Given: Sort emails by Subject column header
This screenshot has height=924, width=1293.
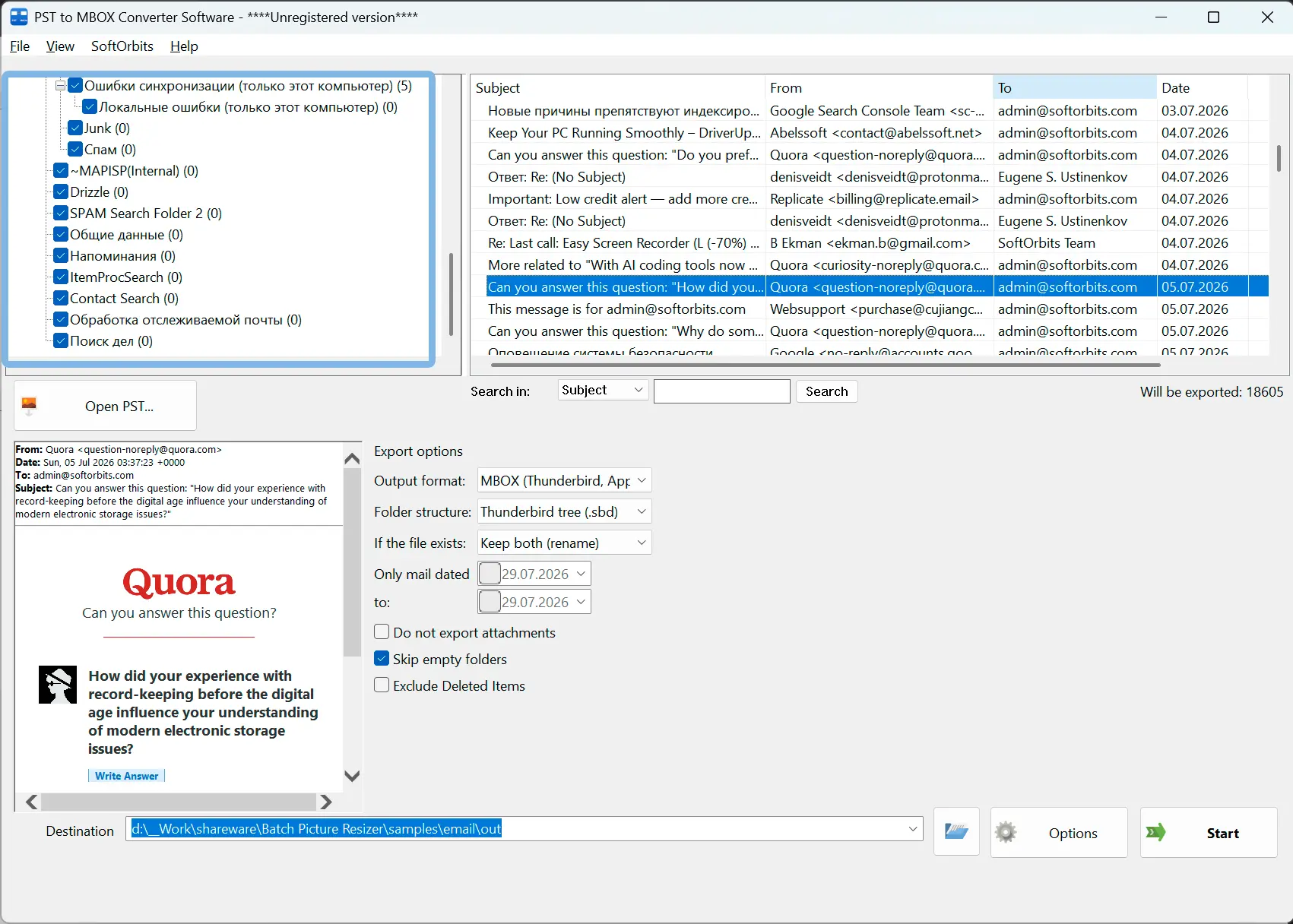Looking at the screenshot, I should click(x=617, y=88).
